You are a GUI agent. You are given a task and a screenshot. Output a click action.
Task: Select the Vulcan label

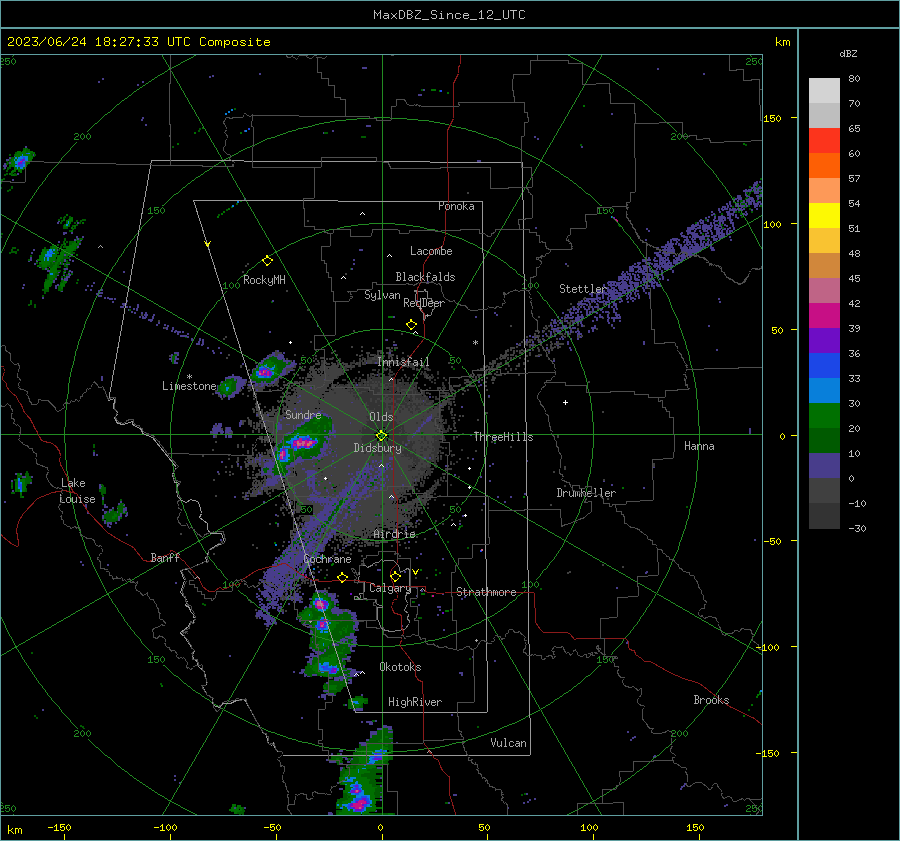pyautogui.click(x=508, y=743)
